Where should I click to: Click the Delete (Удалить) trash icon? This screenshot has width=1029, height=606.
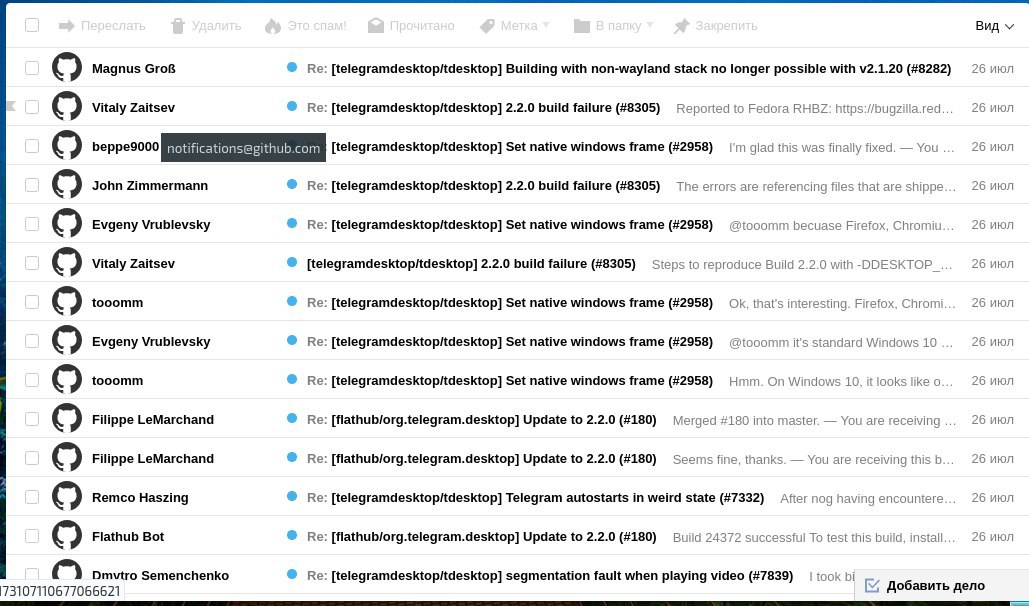[178, 26]
